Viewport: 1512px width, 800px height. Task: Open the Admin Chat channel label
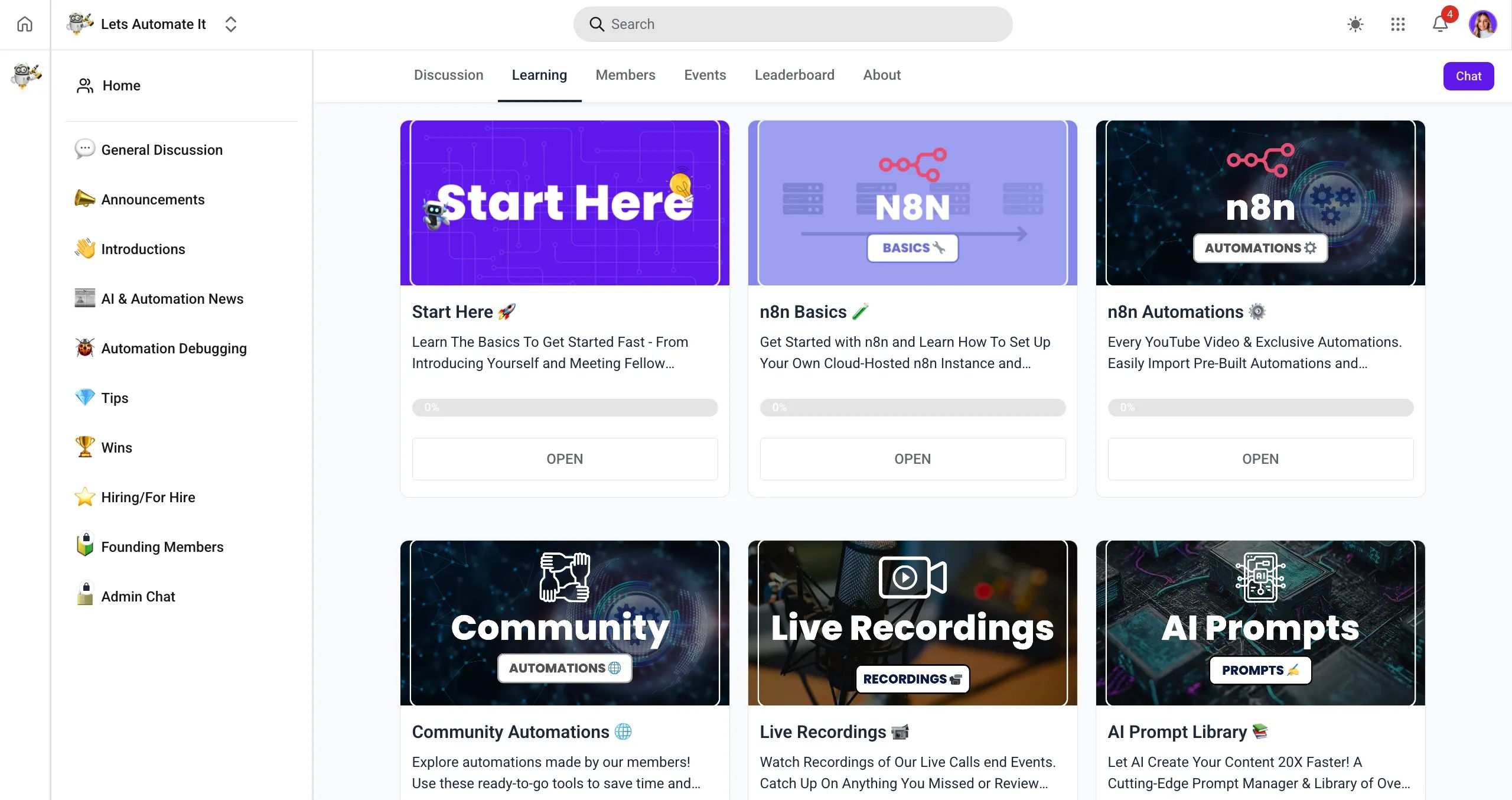tap(138, 597)
